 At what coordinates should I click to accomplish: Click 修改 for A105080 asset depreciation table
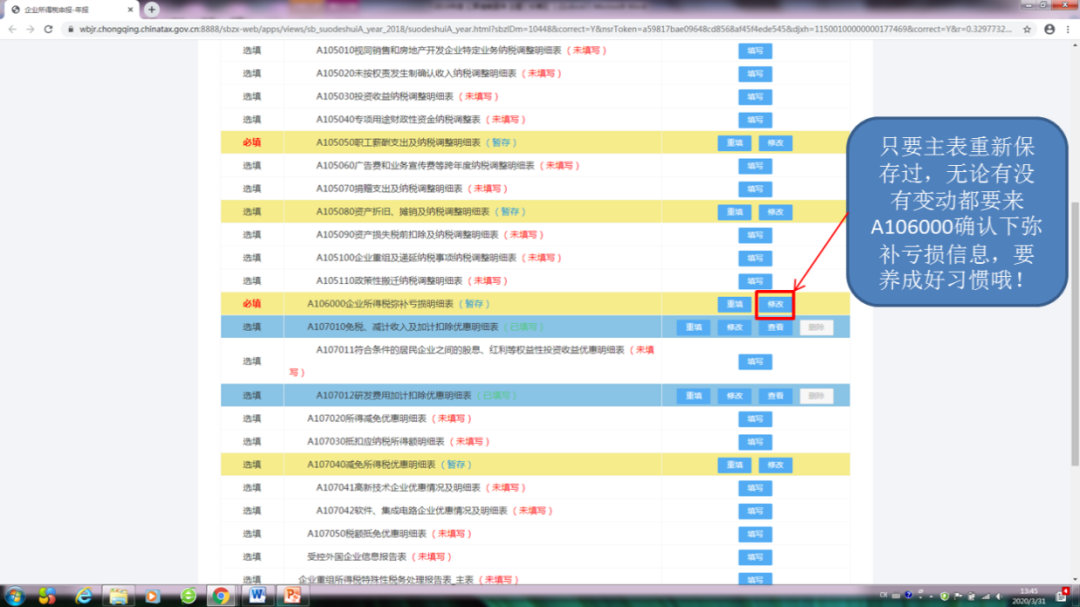[775, 212]
